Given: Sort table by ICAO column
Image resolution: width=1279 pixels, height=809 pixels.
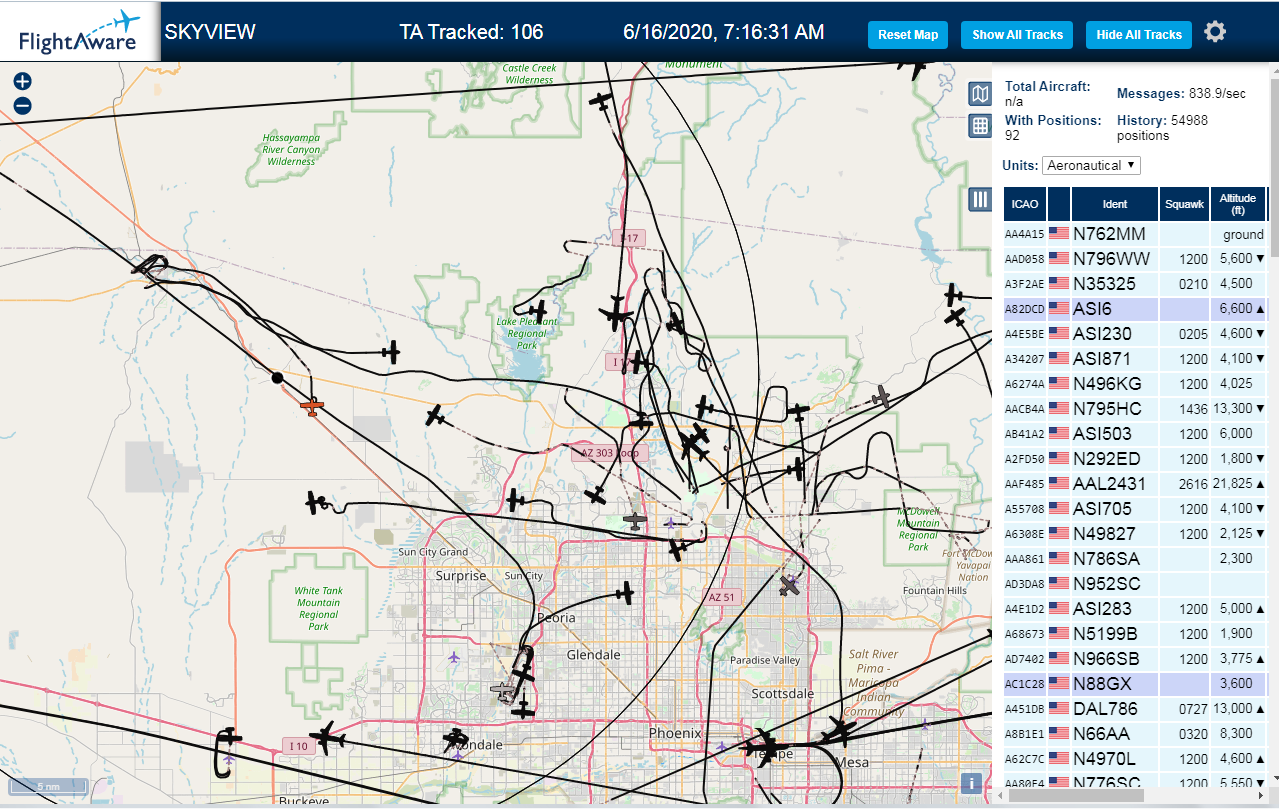Looking at the screenshot, I should pos(1025,204).
